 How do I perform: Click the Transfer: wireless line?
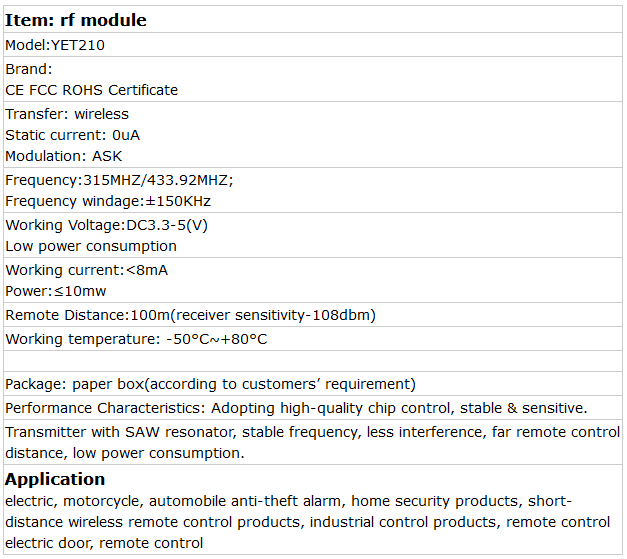(67, 114)
